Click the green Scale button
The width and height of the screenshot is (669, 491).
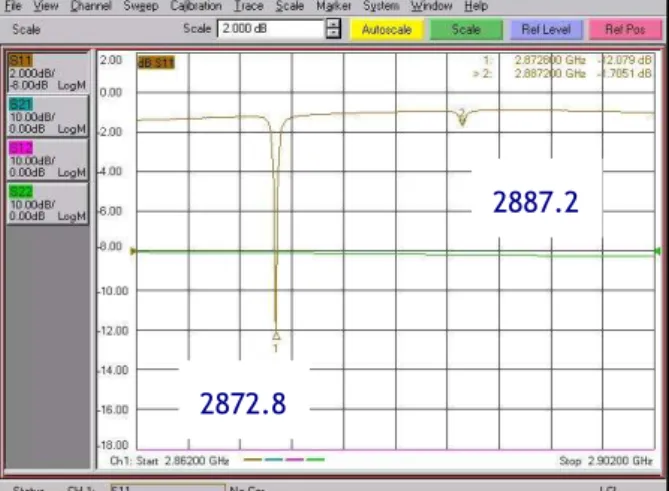[x=466, y=29]
